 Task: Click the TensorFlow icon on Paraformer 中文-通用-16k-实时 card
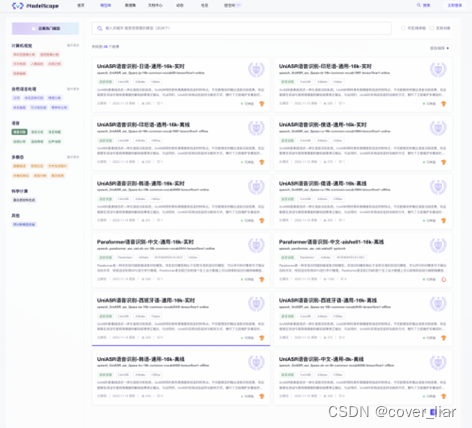262,279
